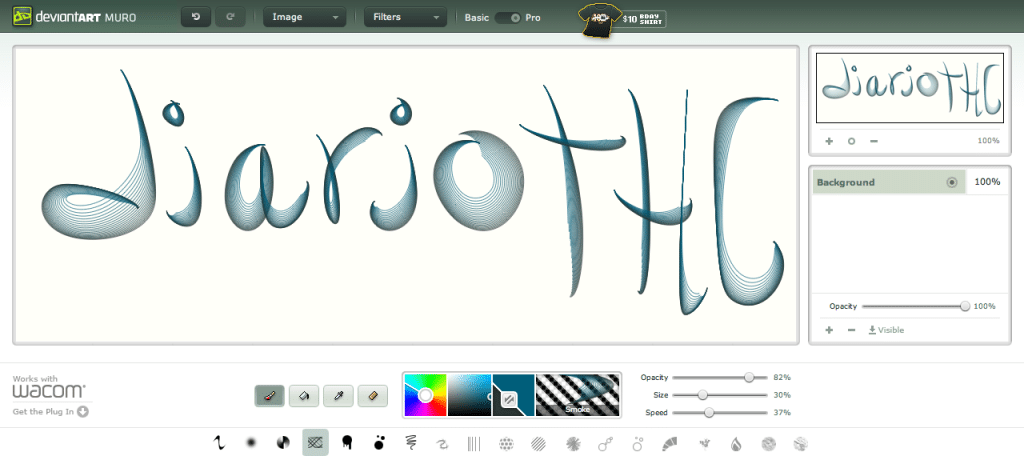Select the diagonal hatch circle brush
This screenshot has width=1024, height=456.
click(538, 444)
